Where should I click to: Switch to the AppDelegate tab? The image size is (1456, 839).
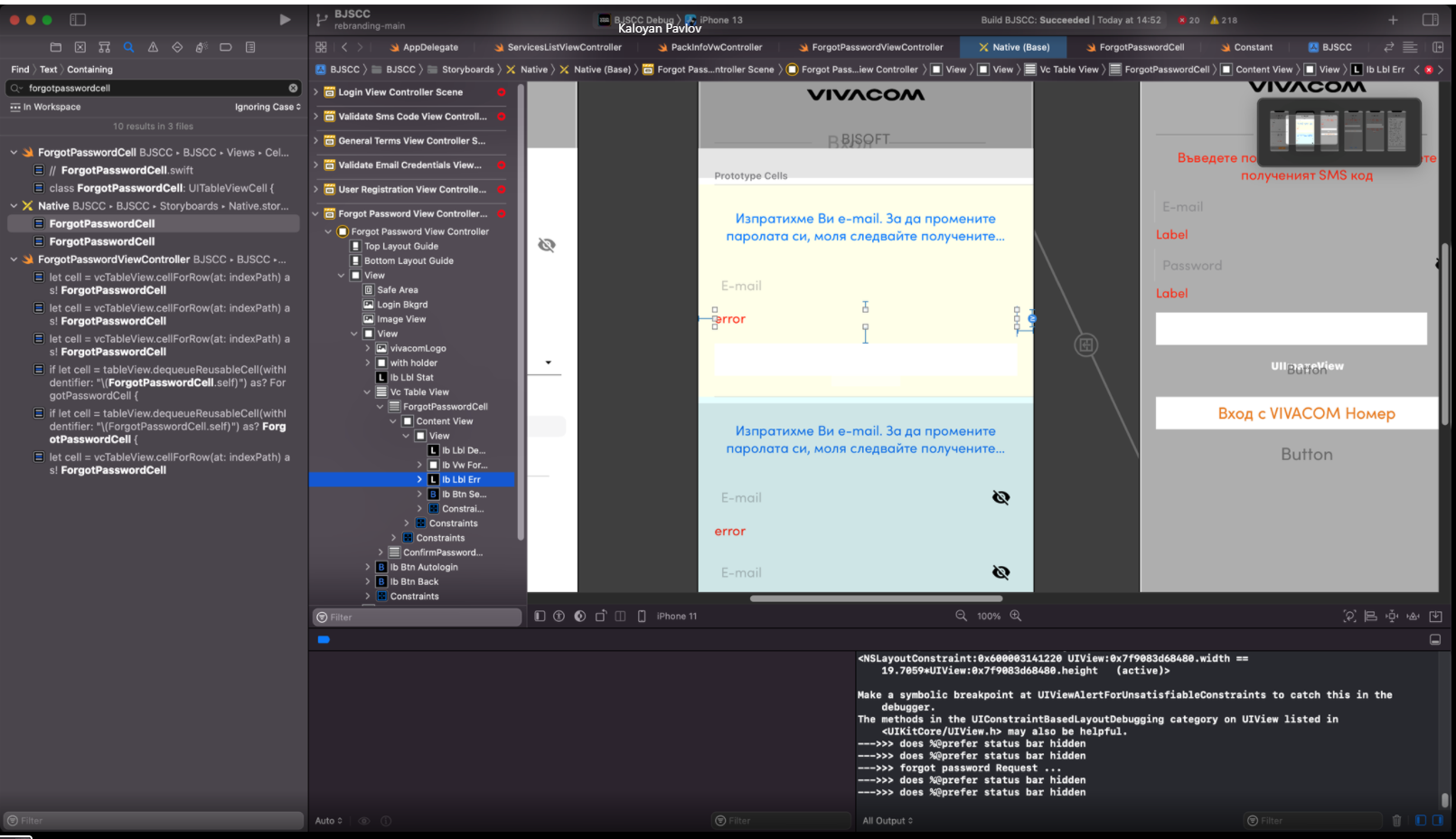pyautogui.click(x=424, y=47)
